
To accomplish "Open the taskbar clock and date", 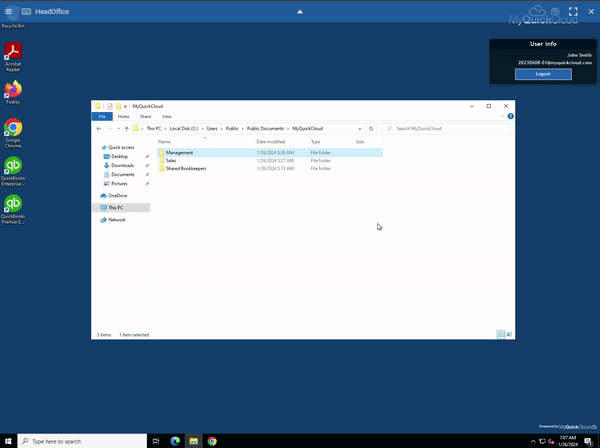I will (x=568, y=441).
